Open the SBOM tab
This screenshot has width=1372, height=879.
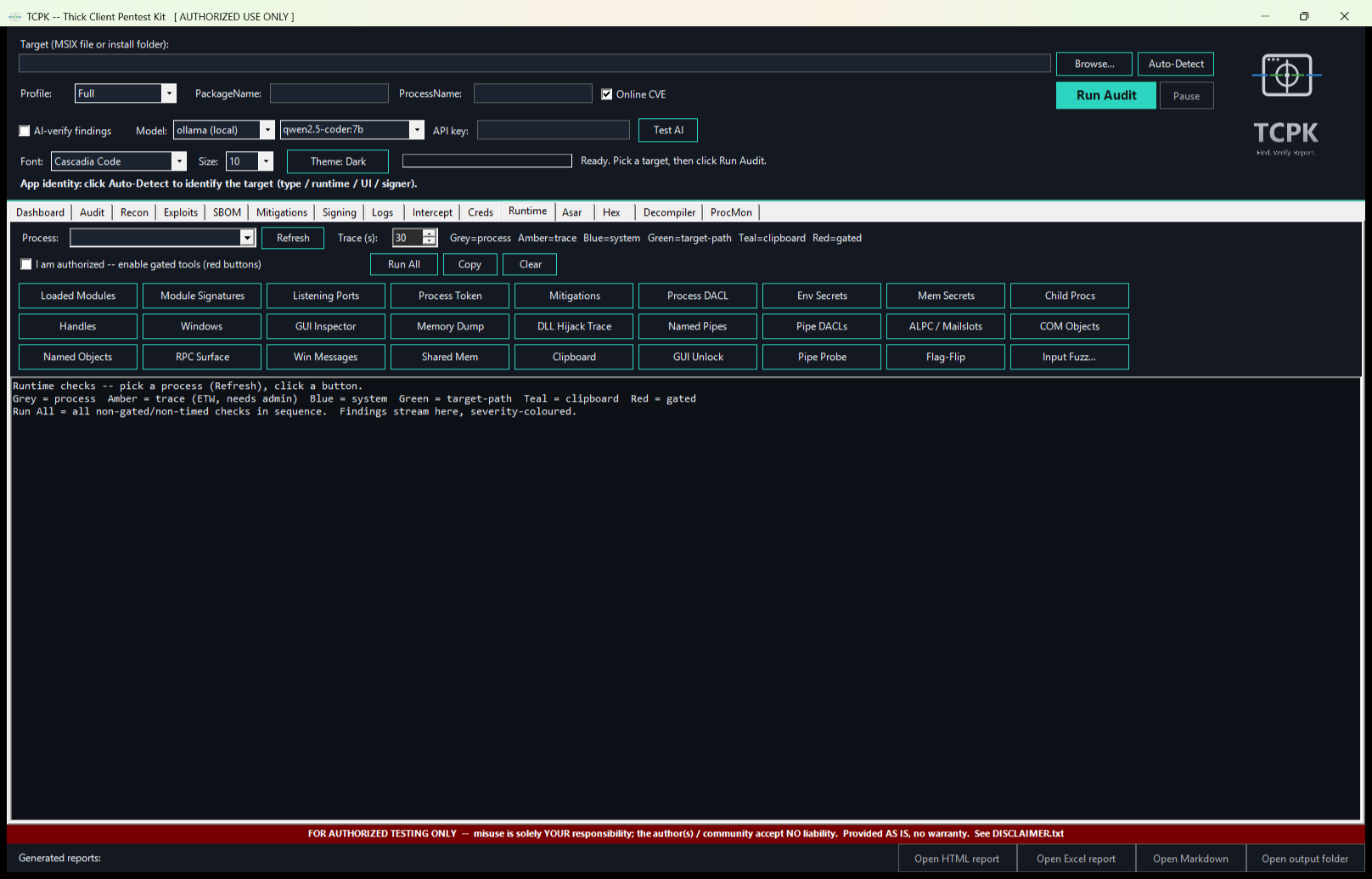[227, 212]
